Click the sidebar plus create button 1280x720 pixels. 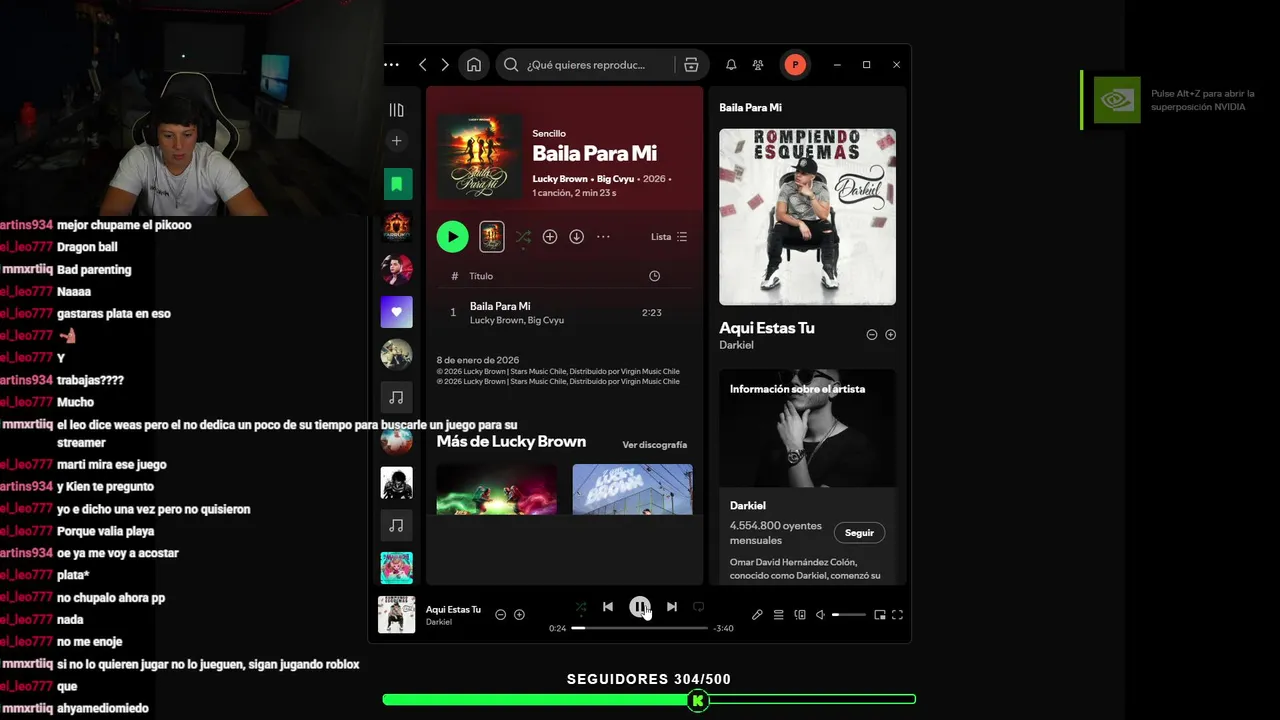coord(397,141)
